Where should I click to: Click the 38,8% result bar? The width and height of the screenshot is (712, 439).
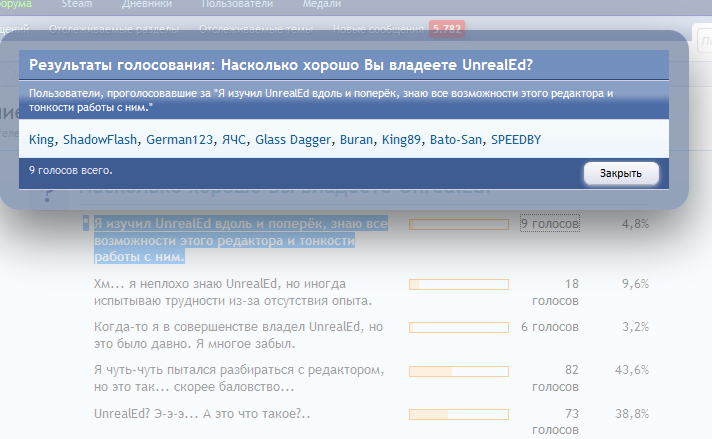[459, 414]
